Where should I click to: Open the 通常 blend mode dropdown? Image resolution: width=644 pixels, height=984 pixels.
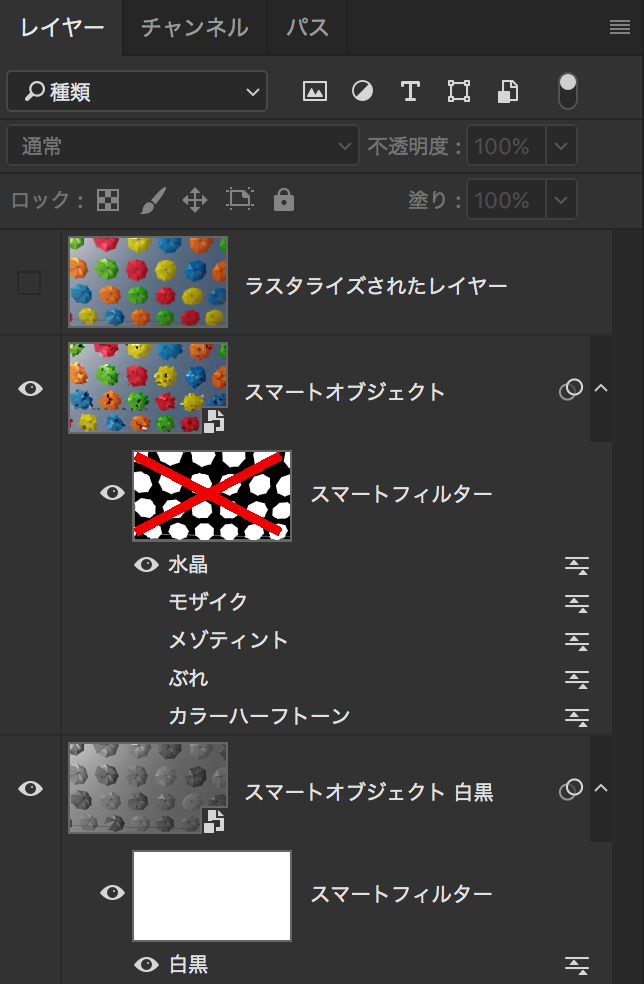(183, 146)
